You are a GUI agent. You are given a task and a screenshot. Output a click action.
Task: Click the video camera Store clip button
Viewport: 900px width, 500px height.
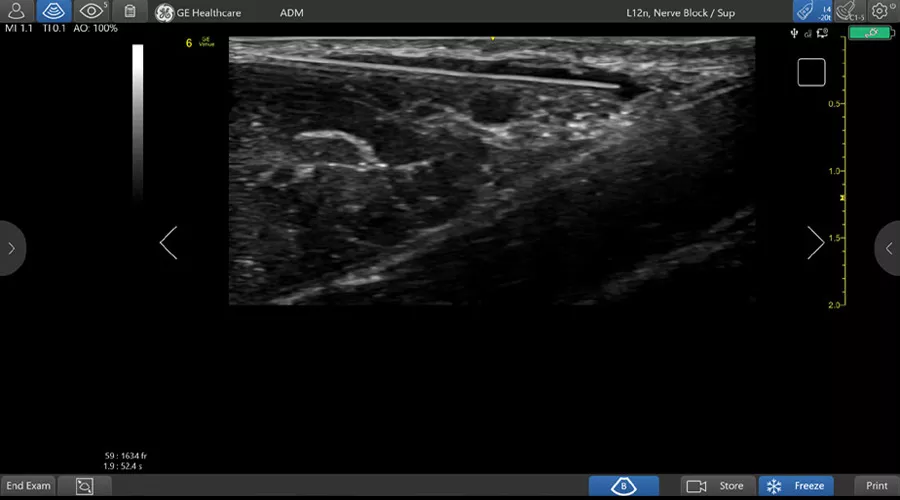[x=696, y=486]
